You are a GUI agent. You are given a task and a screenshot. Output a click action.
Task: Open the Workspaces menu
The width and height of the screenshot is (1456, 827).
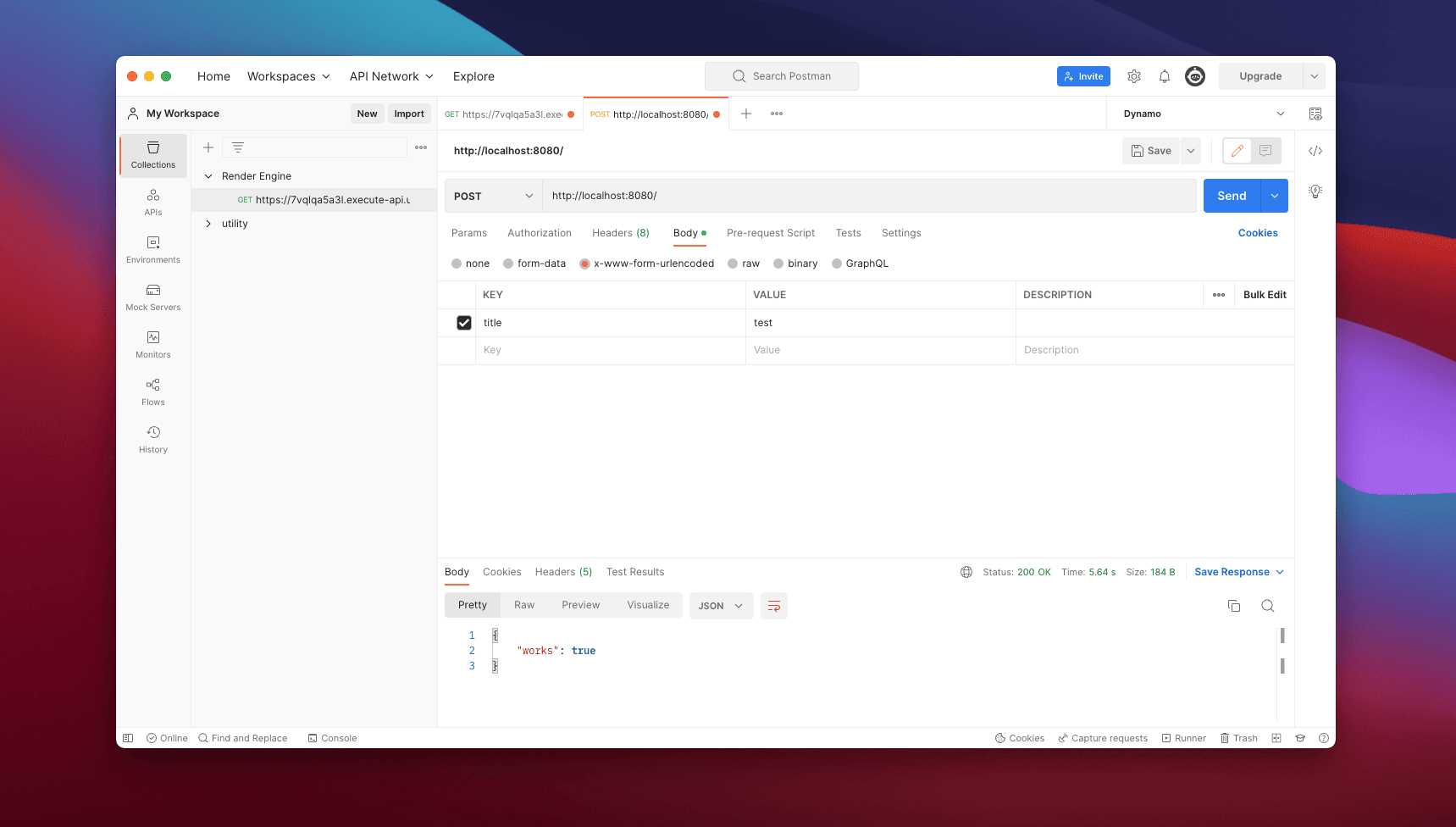click(x=289, y=76)
